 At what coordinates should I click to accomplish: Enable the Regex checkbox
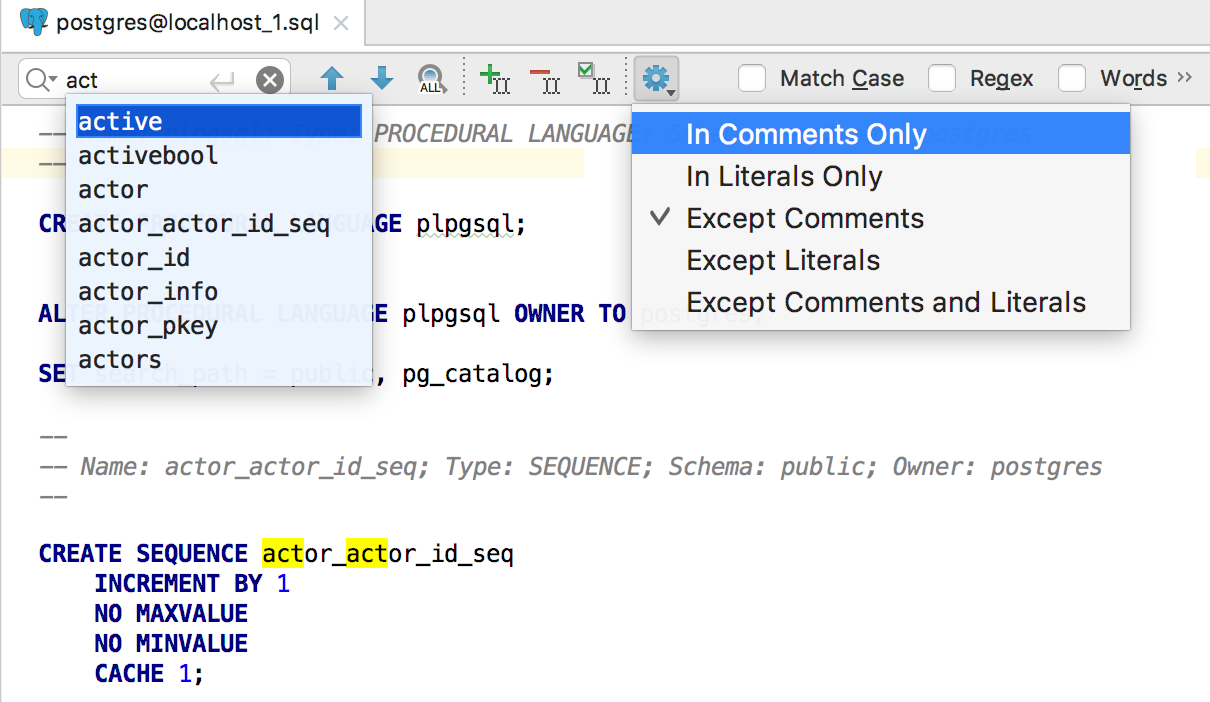[942, 78]
